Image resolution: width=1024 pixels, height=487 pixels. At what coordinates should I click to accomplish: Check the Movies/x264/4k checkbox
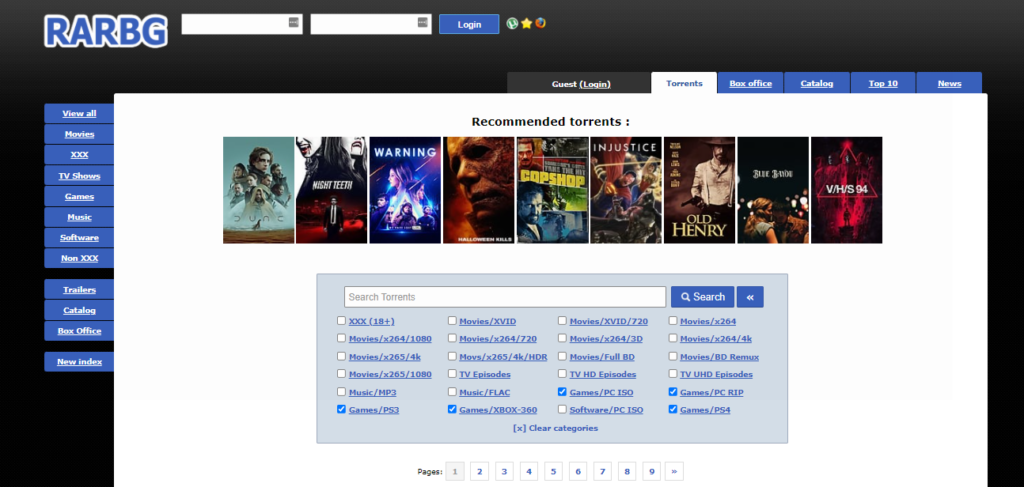pos(673,338)
